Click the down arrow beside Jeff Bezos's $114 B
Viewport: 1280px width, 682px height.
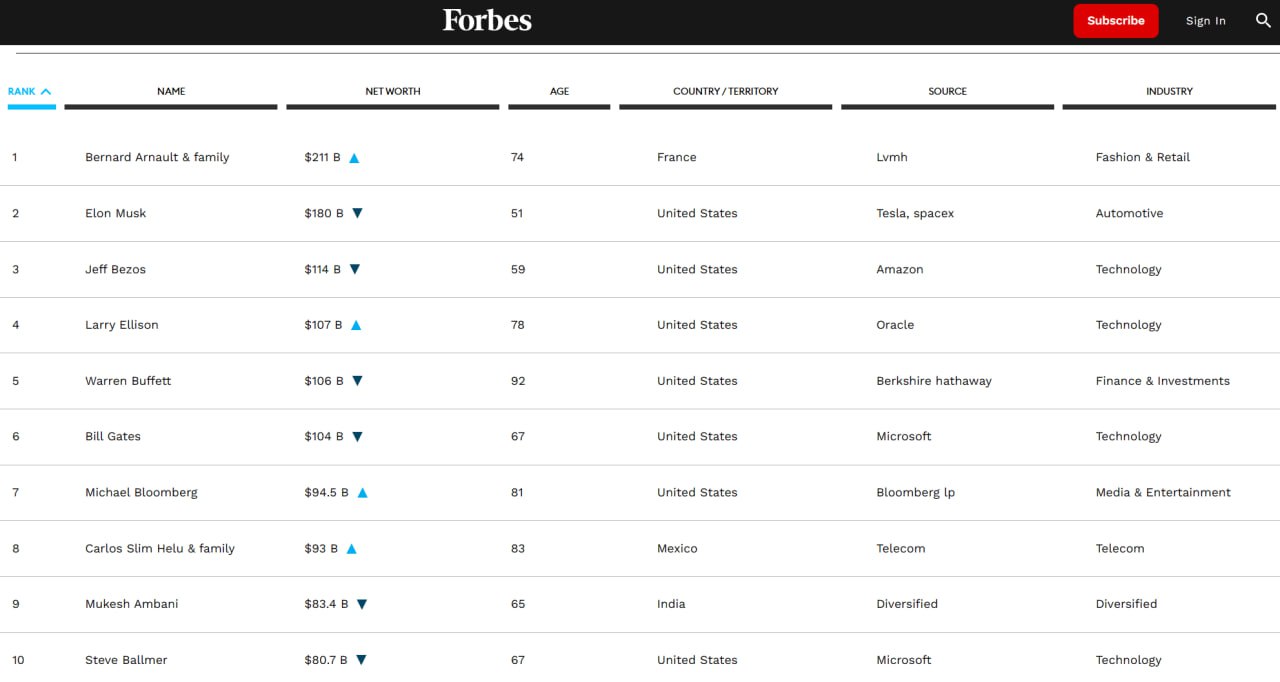[x=354, y=269]
